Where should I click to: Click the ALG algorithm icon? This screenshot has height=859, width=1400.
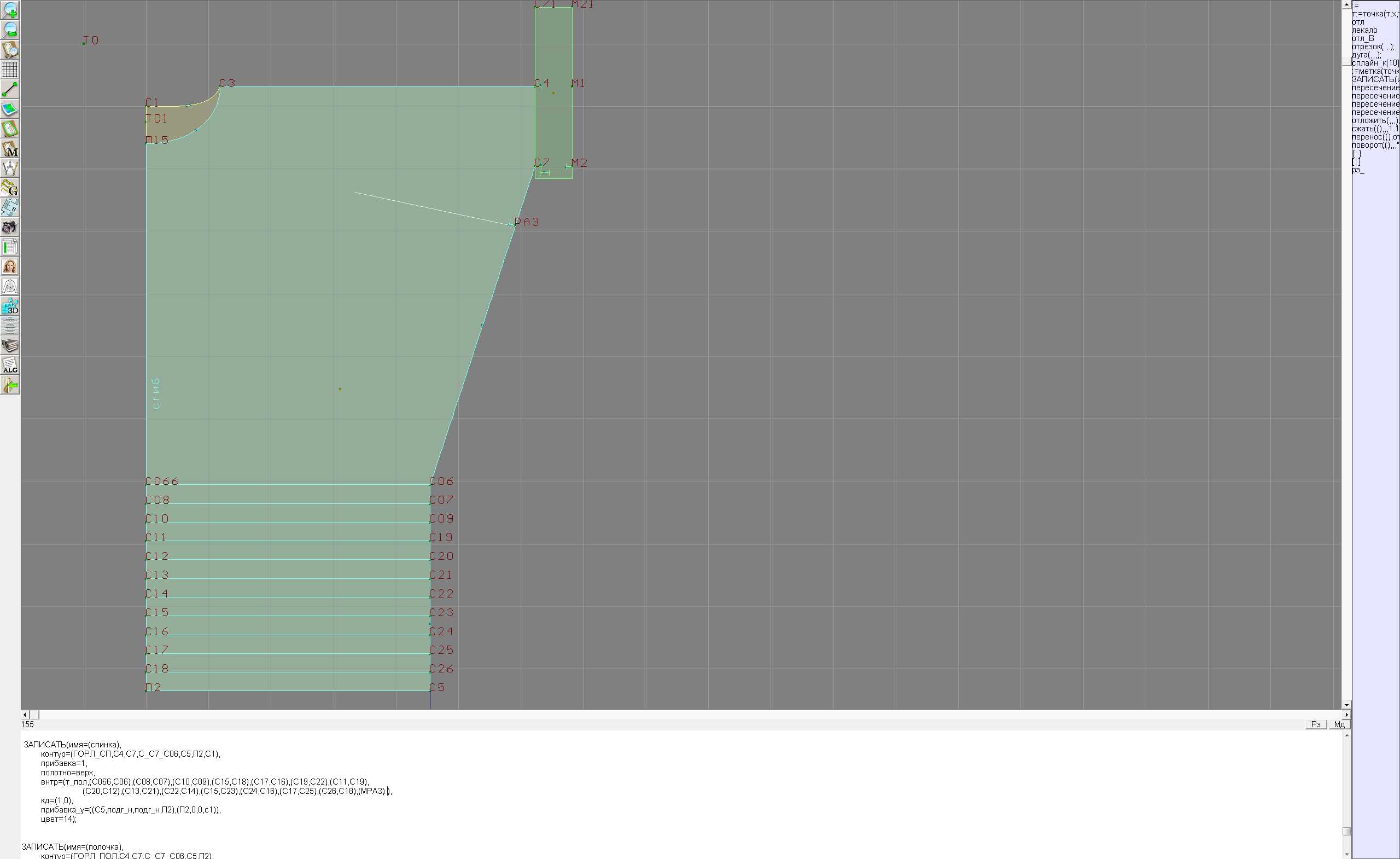click(x=10, y=365)
